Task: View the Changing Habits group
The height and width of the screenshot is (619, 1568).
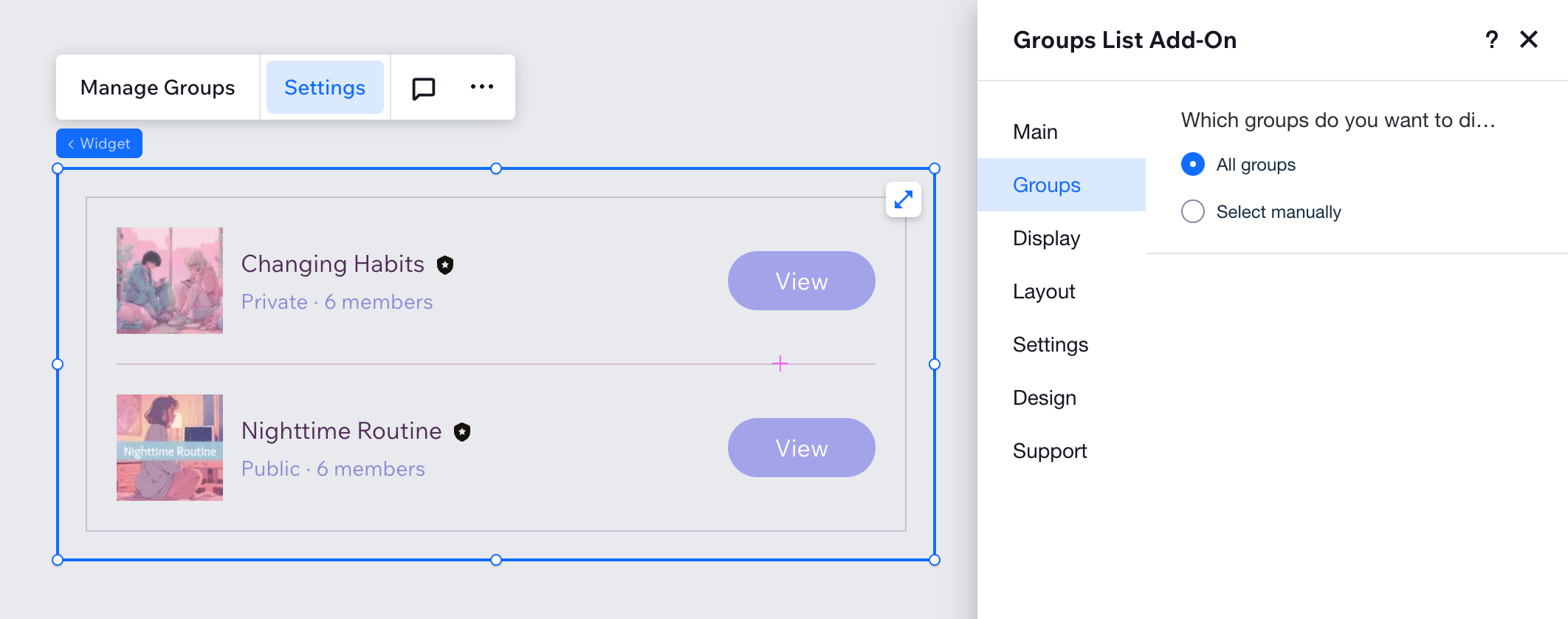Action: (801, 281)
